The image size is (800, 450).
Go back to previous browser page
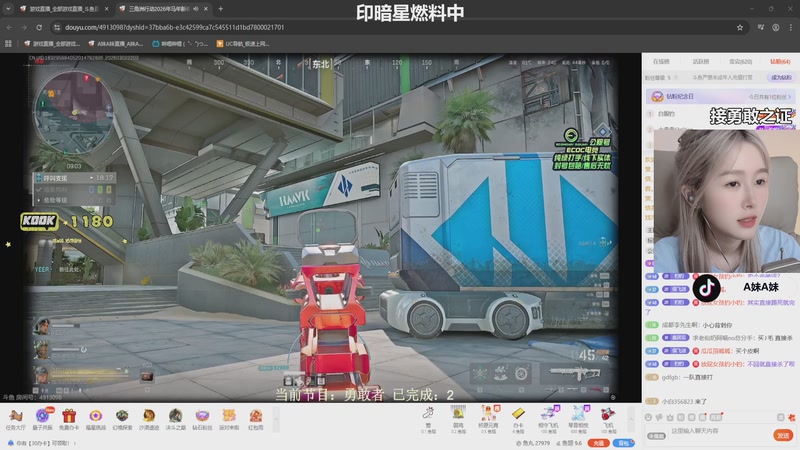coord(9,28)
